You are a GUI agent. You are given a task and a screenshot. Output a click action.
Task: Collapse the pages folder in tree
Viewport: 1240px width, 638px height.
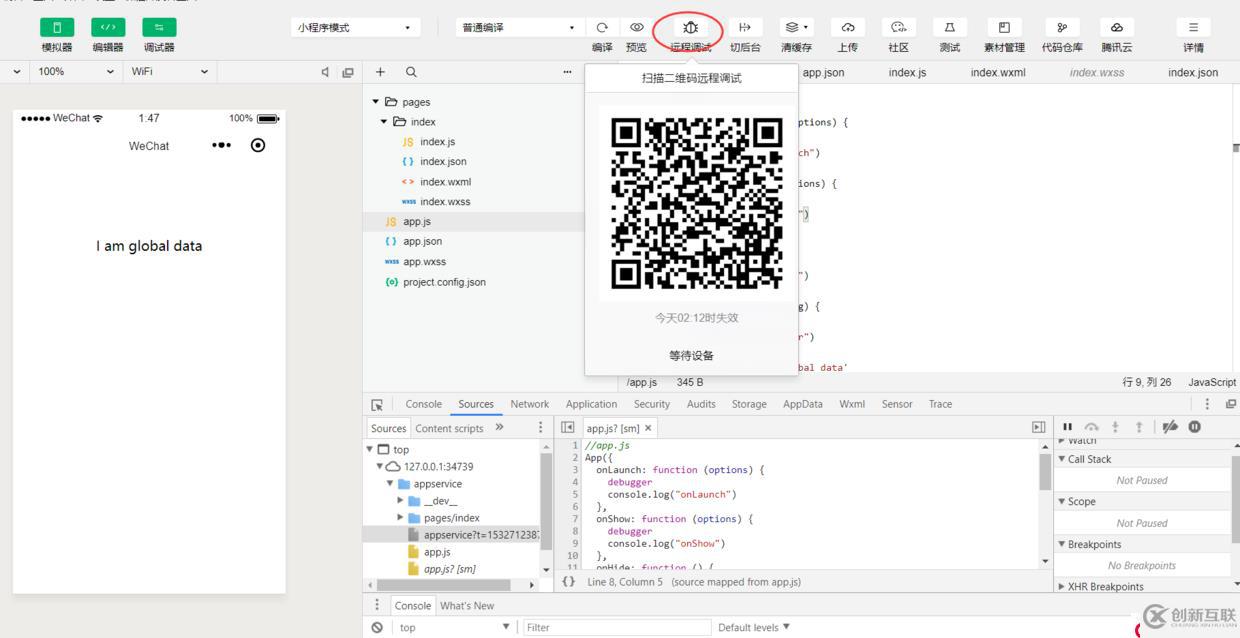[376, 102]
